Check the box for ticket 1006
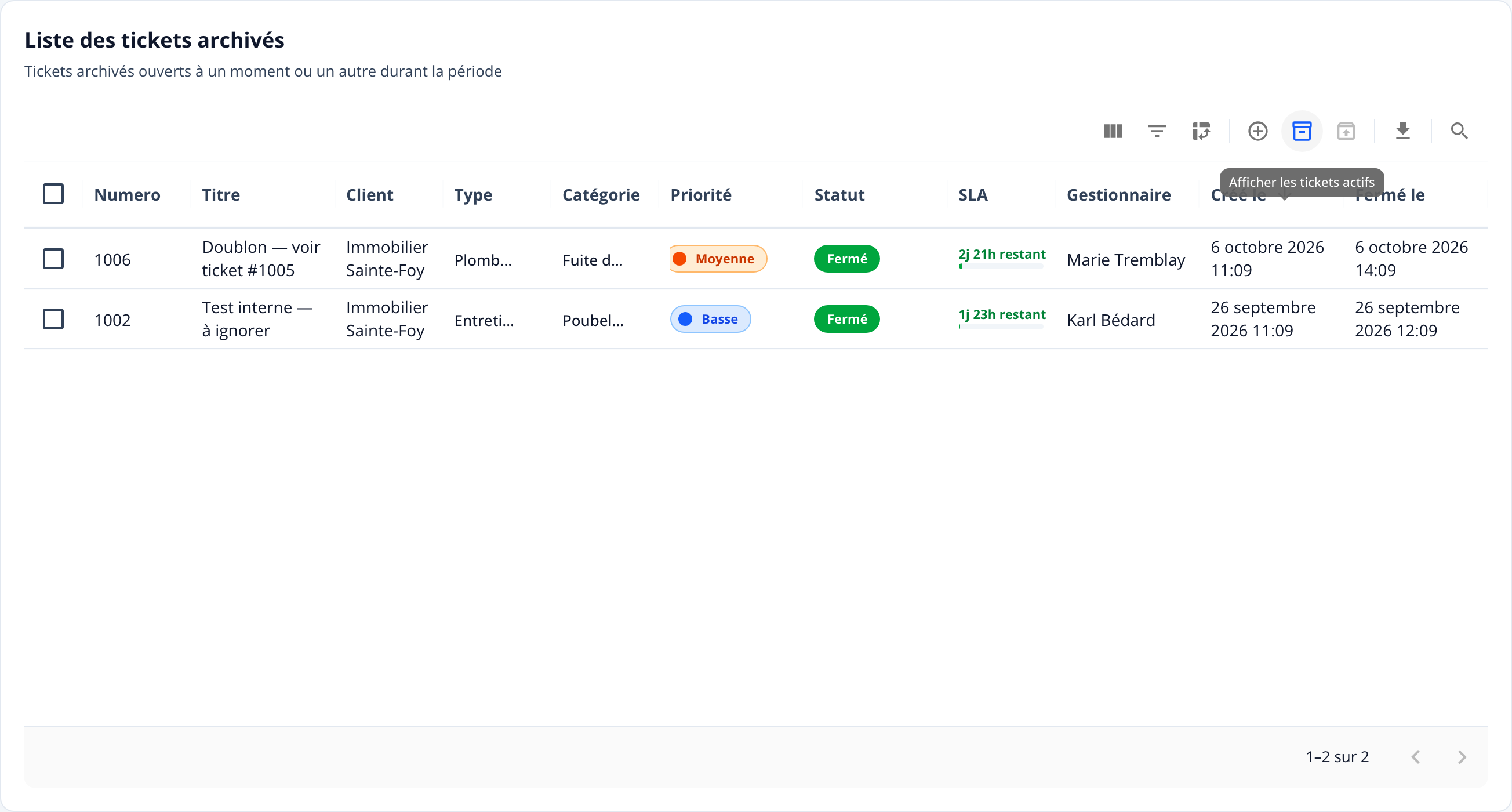The image size is (1512, 812). pyautogui.click(x=53, y=258)
